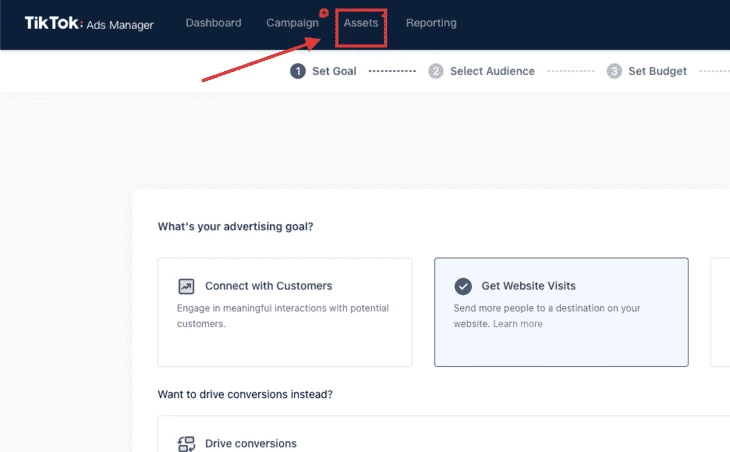Jump to the Select Audience step

[492, 71]
